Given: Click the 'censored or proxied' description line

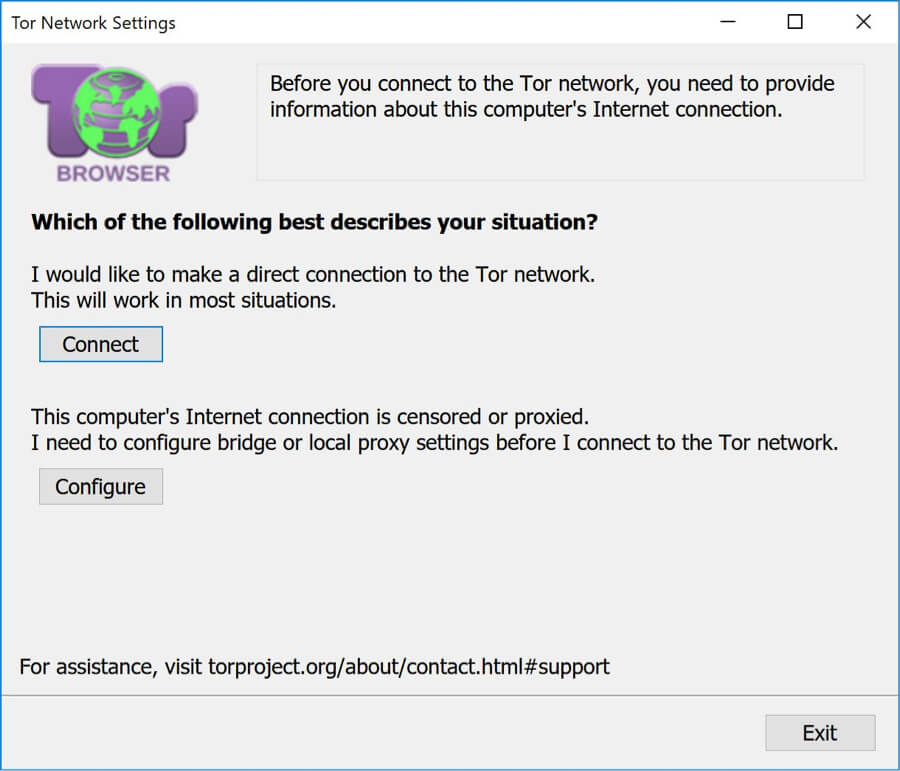Looking at the screenshot, I should click(310, 417).
